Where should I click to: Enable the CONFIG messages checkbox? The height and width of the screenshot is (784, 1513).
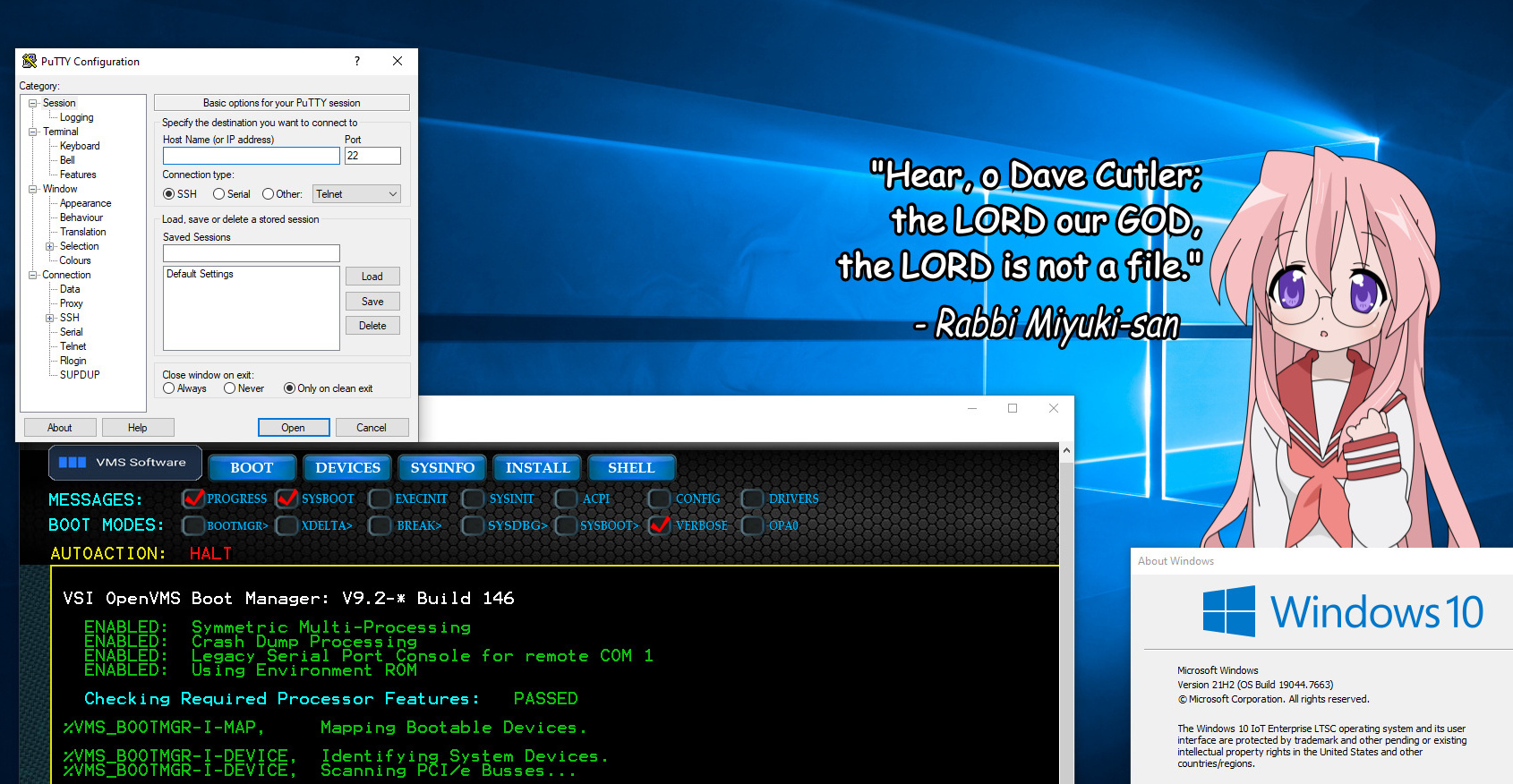(659, 499)
